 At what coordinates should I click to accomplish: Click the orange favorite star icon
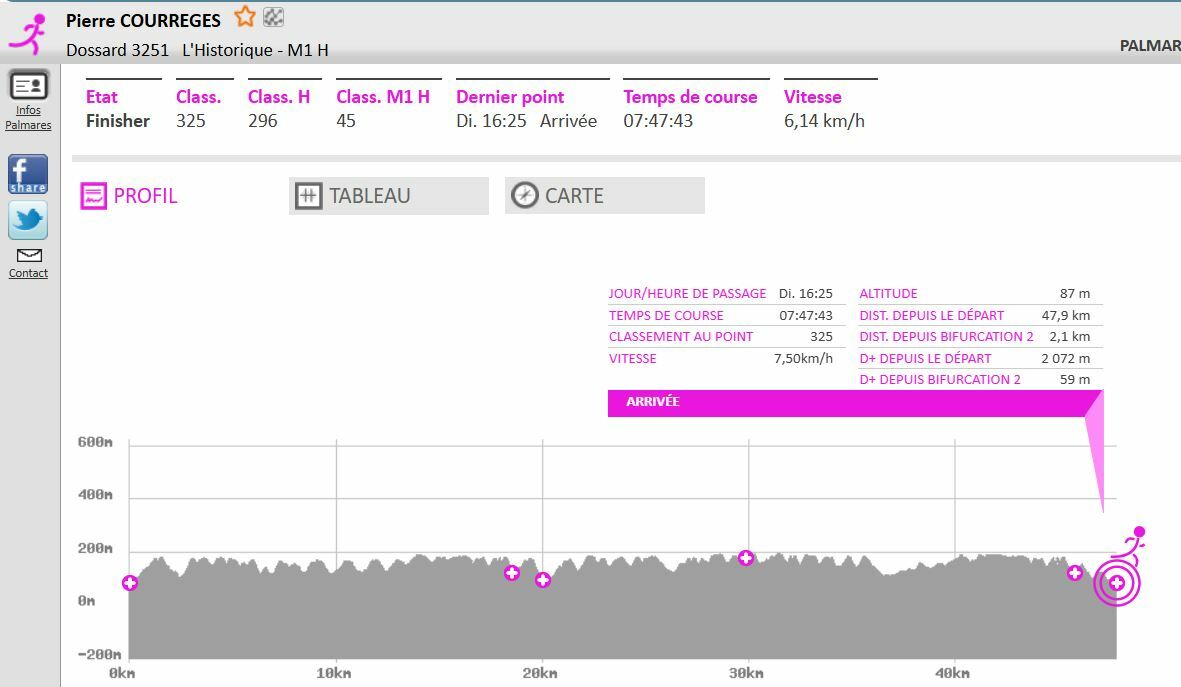[245, 17]
